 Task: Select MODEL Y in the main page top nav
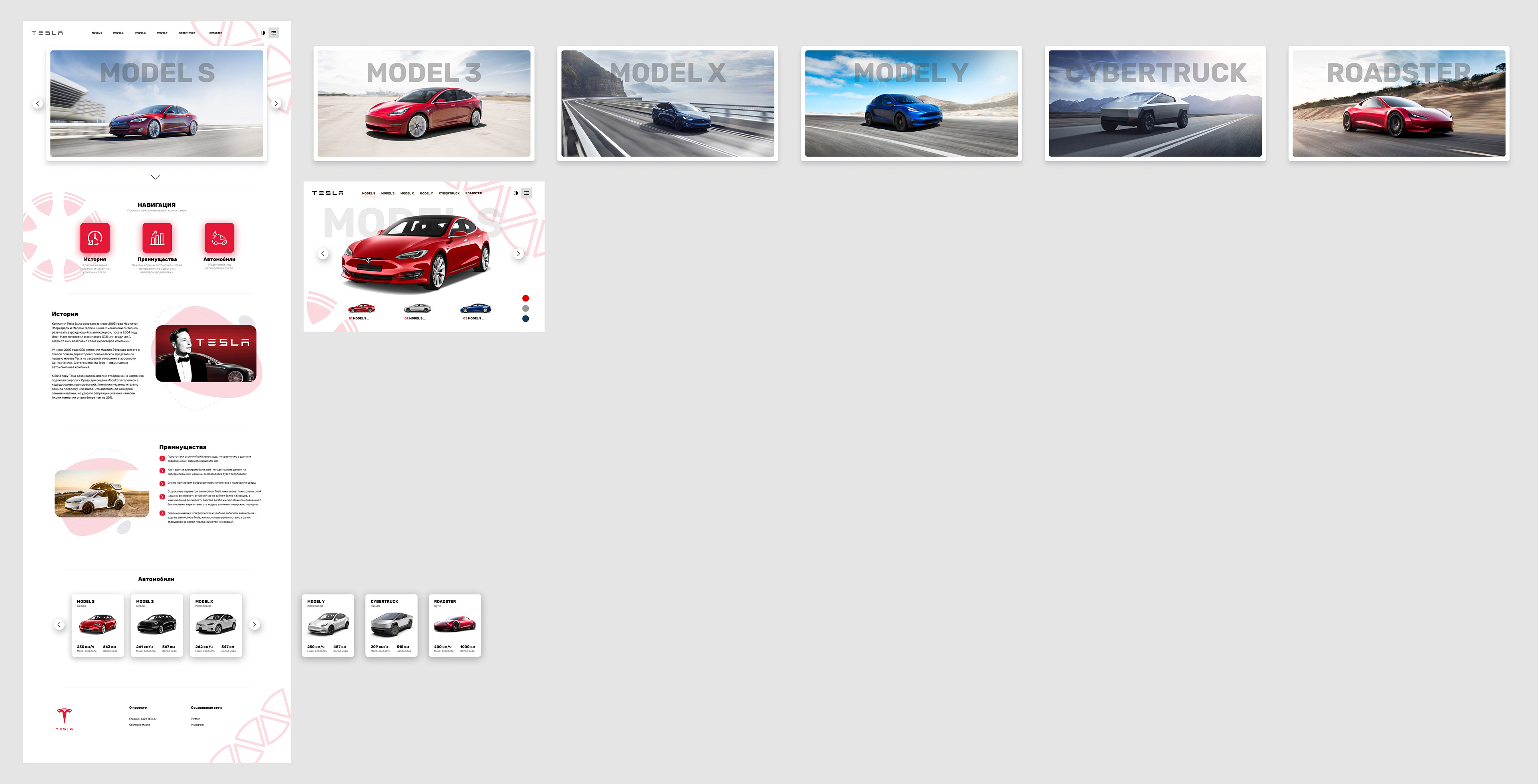(162, 33)
